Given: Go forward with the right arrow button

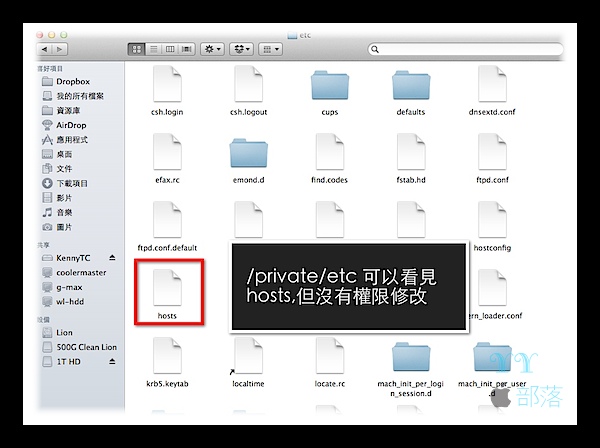Looking at the screenshot, I should (60, 49).
